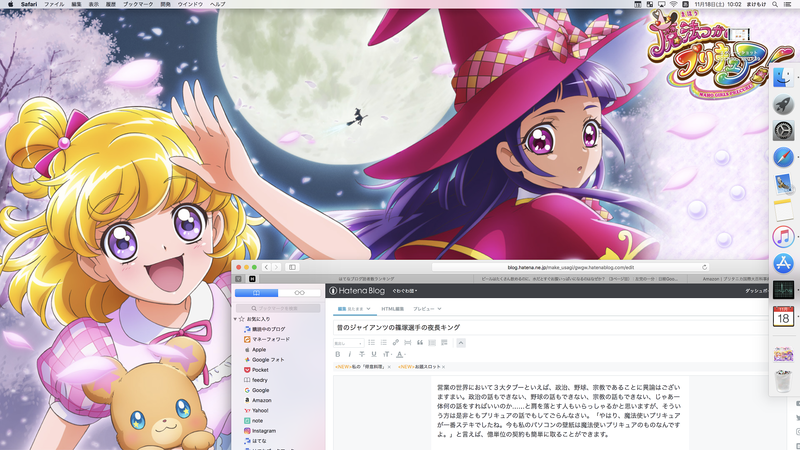Click the Wi-Fi status icon in menu bar
Screen dimensions: 800x450
(x=673, y=4)
